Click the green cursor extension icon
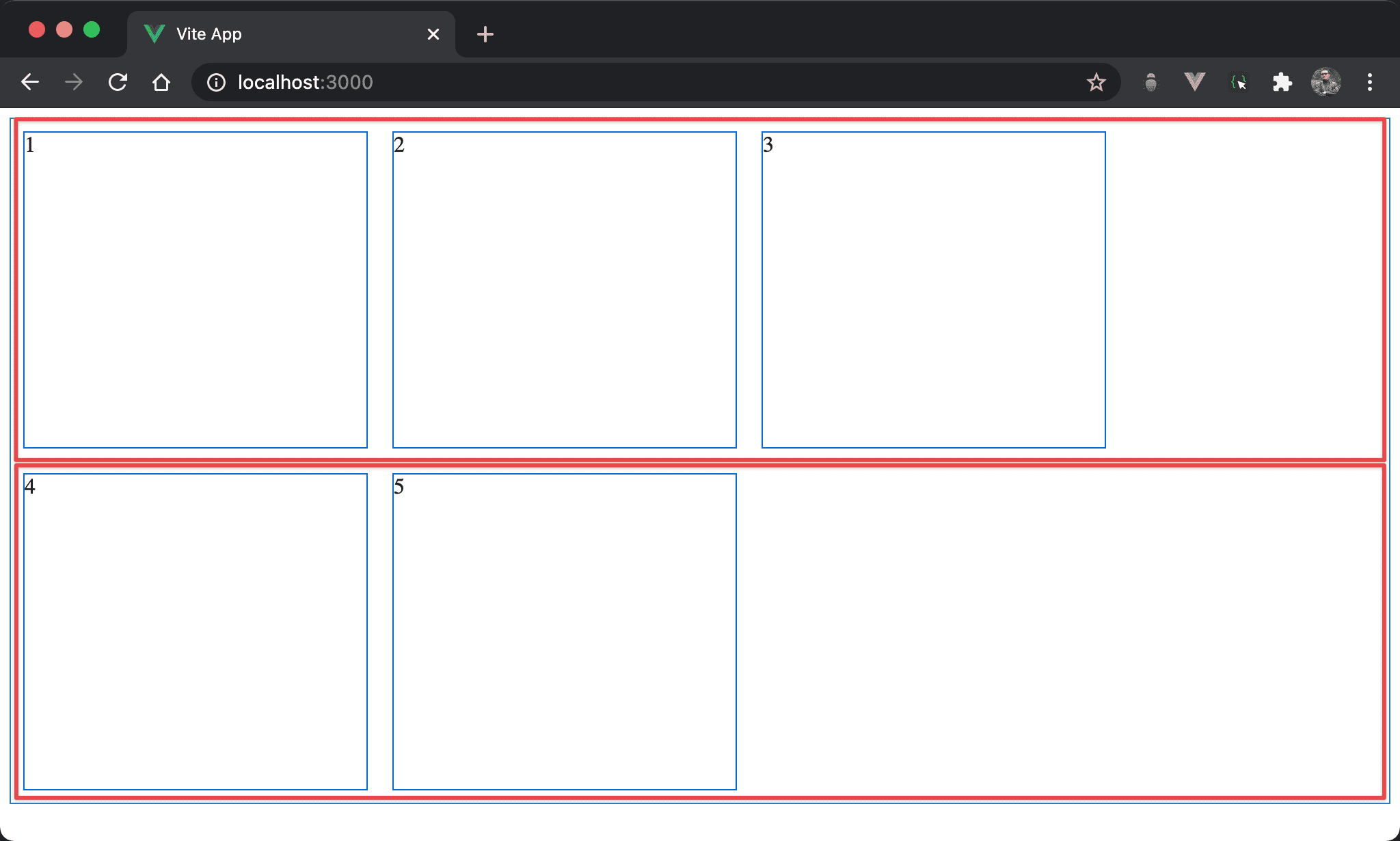Image resolution: width=1400 pixels, height=841 pixels. (x=1238, y=83)
